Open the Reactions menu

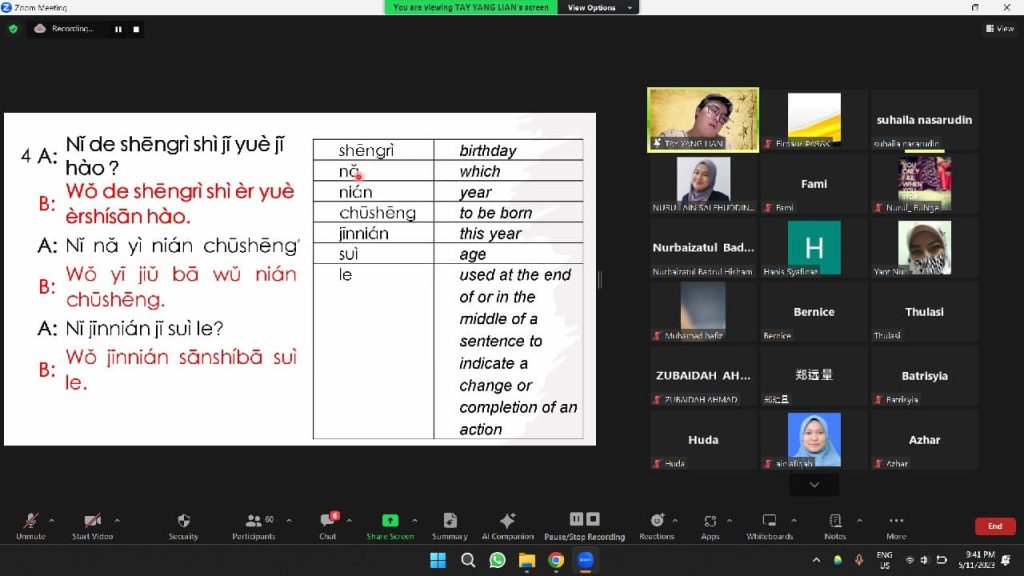657,525
